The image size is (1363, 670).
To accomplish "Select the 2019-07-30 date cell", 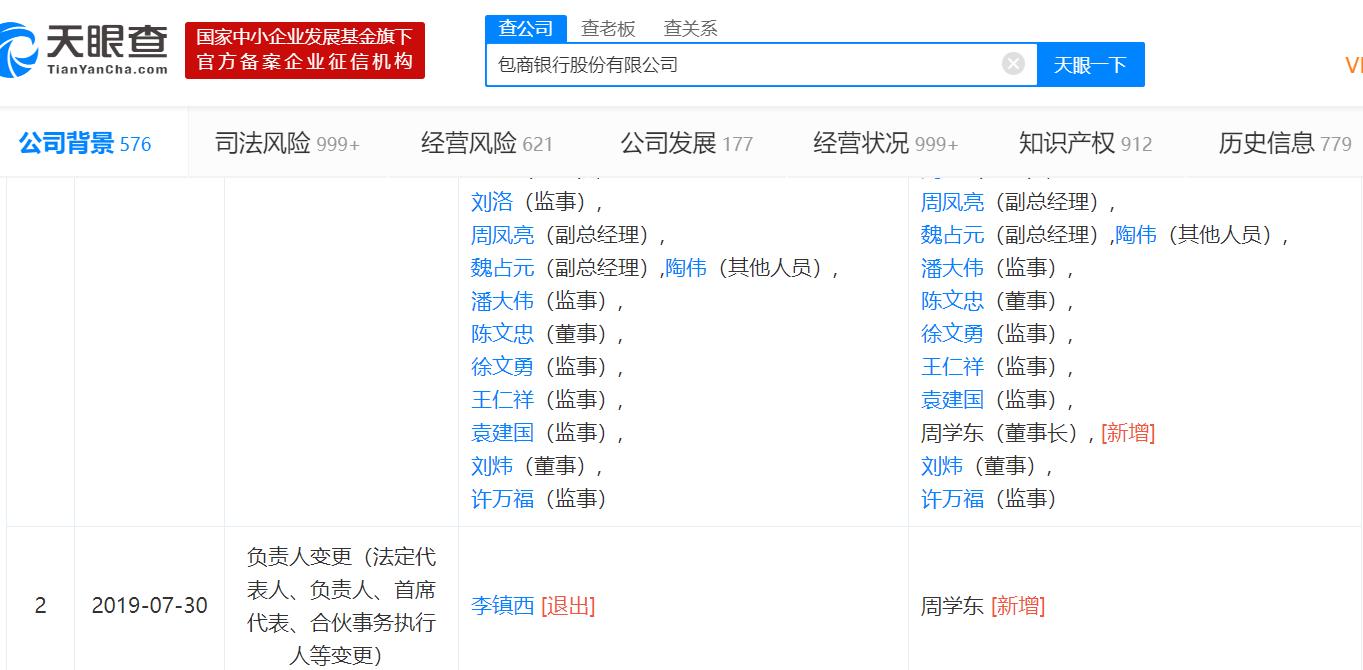I will [x=150, y=605].
